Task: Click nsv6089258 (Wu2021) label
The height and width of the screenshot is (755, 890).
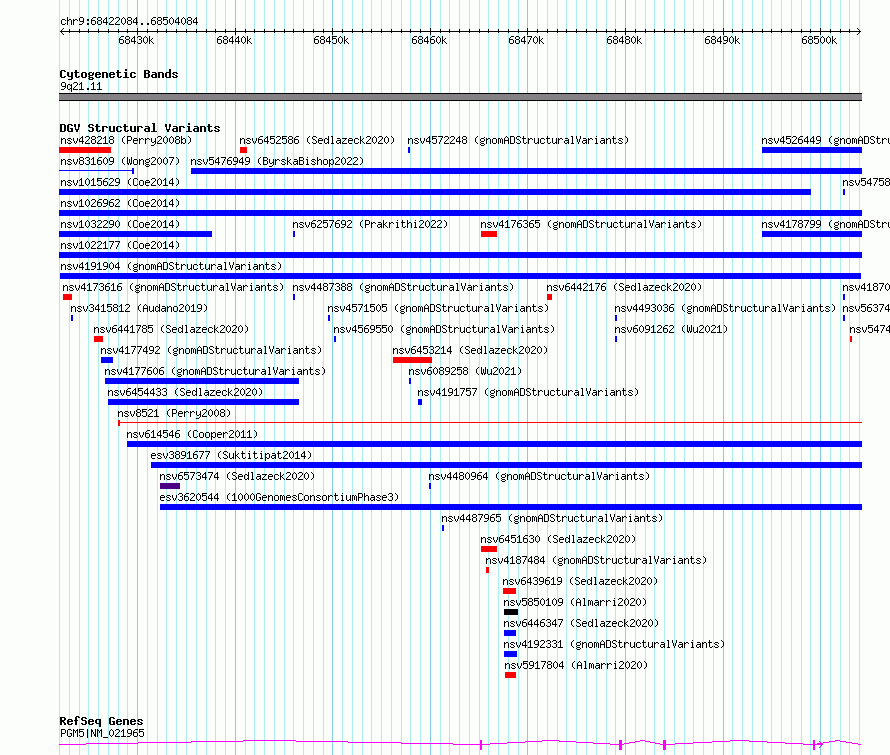Action: point(465,371)
